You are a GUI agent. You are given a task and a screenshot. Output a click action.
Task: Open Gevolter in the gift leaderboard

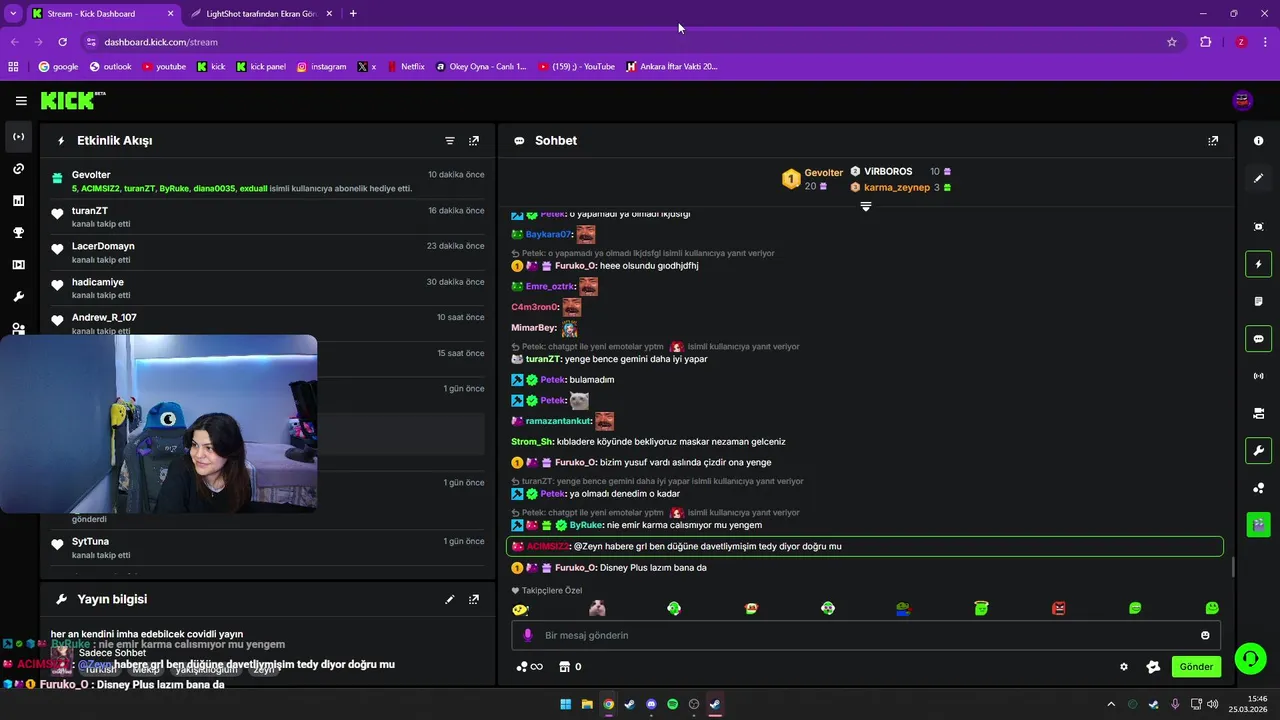click(x=824, y=173)
